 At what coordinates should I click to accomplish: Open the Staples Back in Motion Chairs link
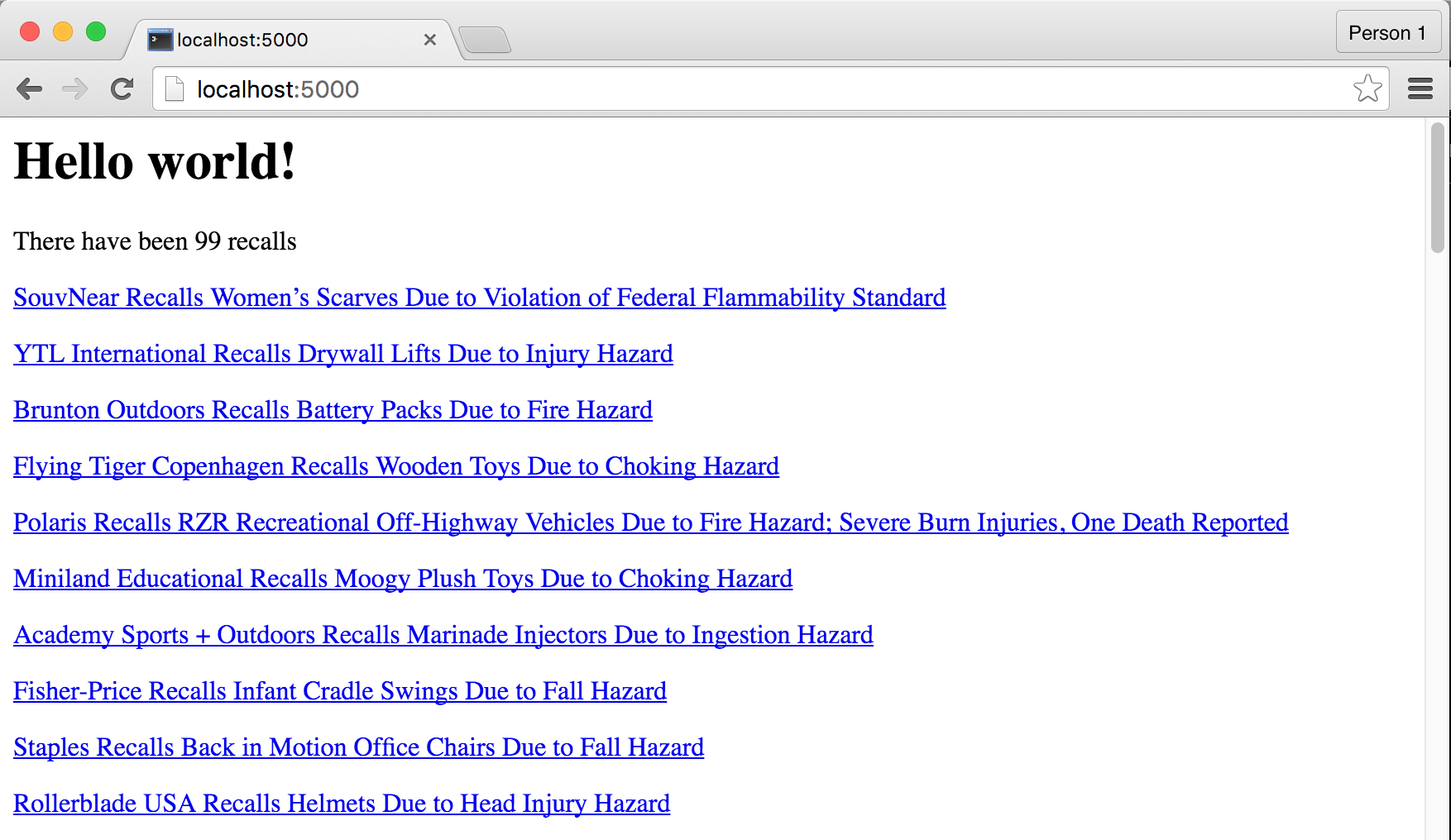pyautogui.click(x=359, y=747)
